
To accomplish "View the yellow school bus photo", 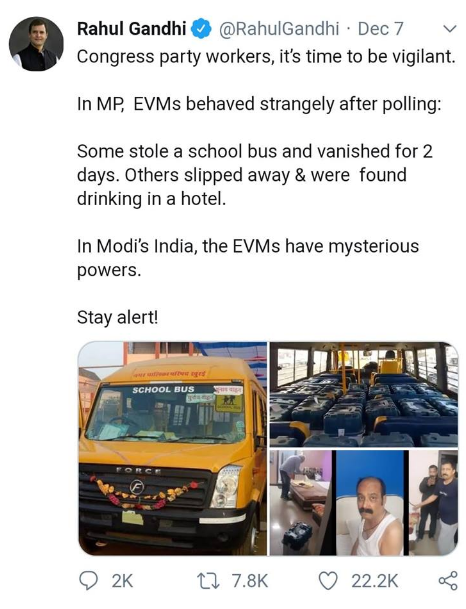I will [x=172, y=449].
